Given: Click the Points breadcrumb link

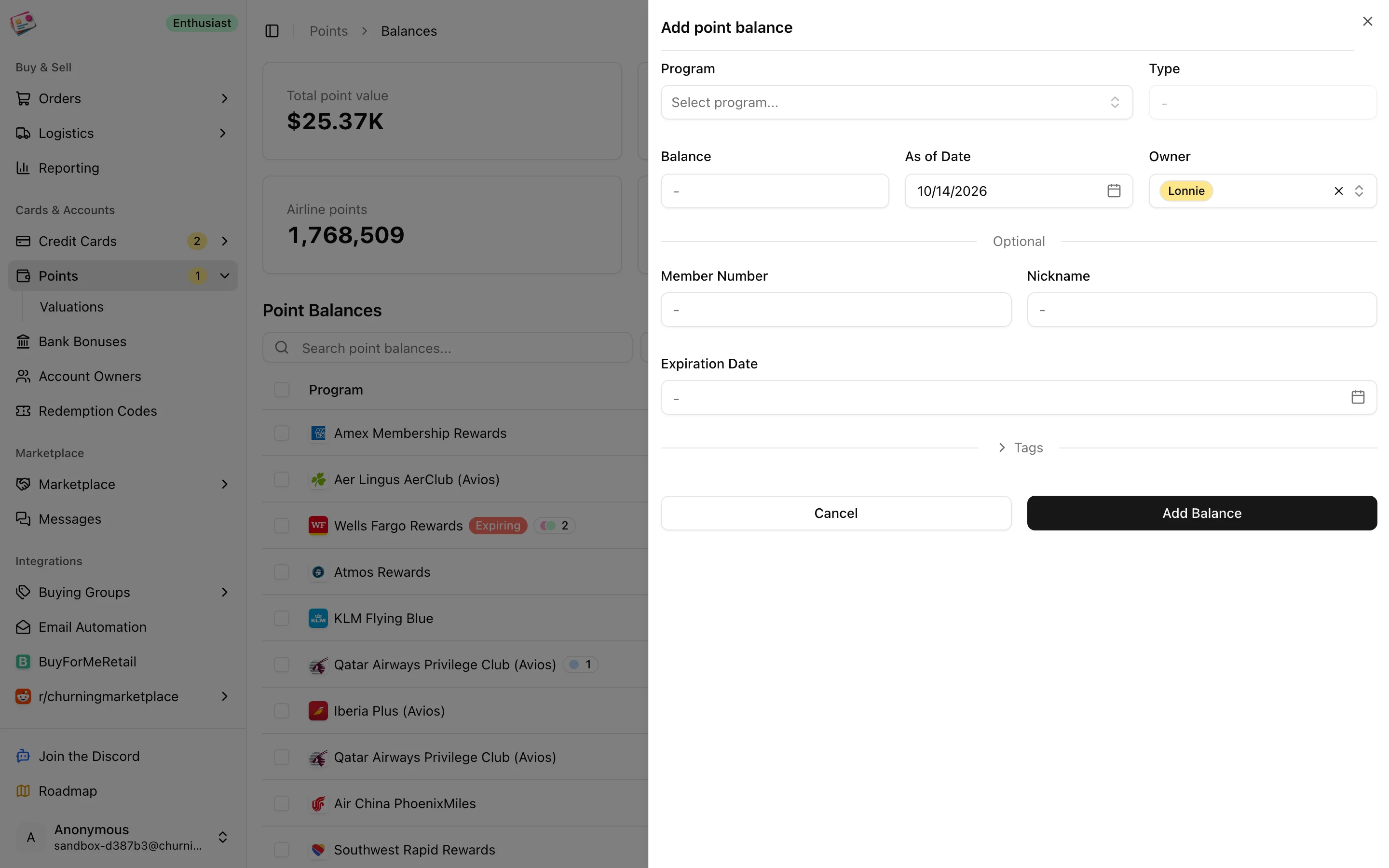Looking at the screenshot, I should [329, 31].
